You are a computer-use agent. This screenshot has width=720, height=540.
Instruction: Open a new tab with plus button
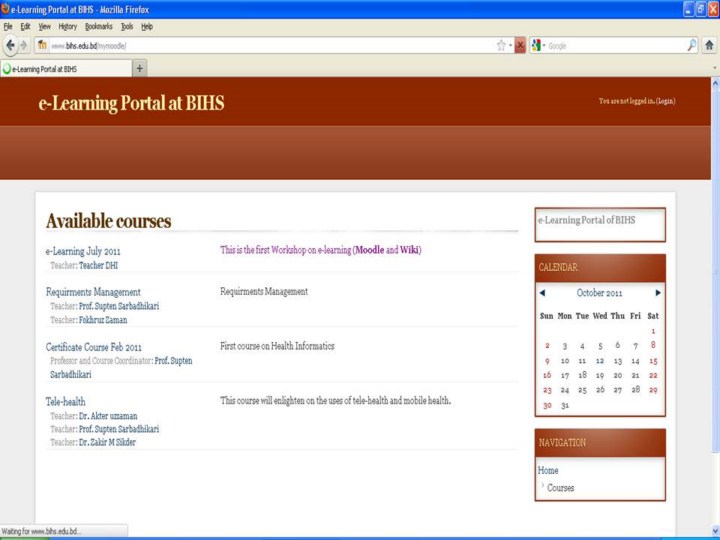click(140, 68)
